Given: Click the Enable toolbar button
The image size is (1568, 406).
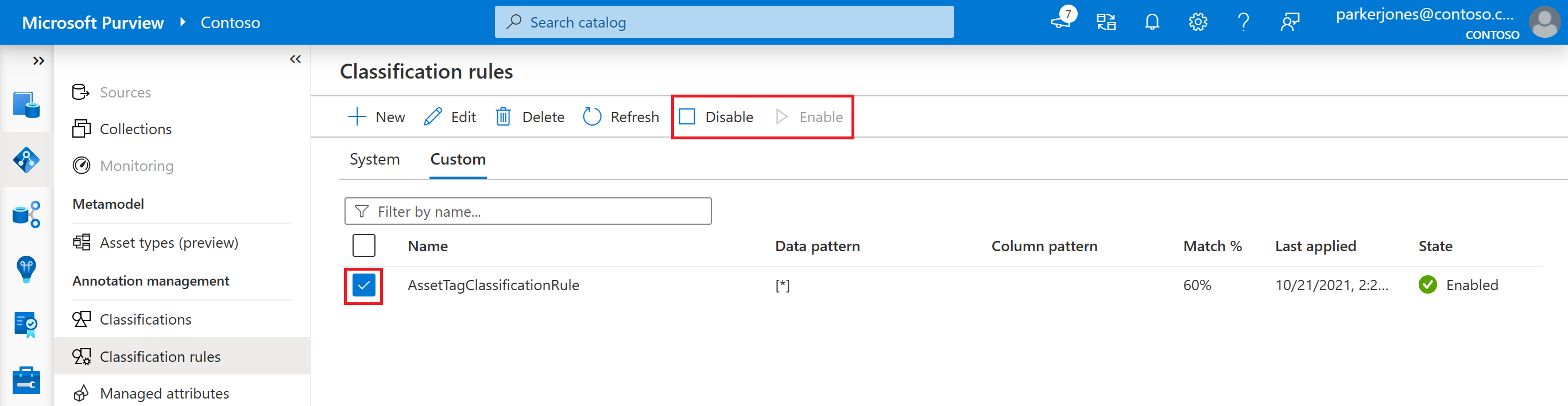Looking at the screenshot, I should coord(809,116).
